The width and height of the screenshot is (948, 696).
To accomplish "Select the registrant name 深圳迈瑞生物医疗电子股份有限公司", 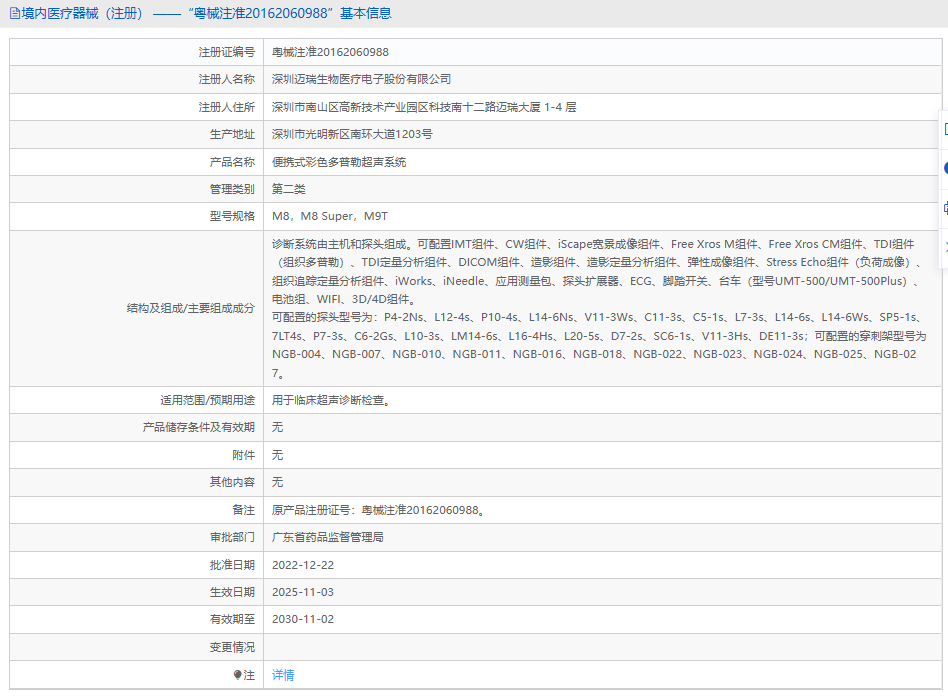I will coord(362,79).
